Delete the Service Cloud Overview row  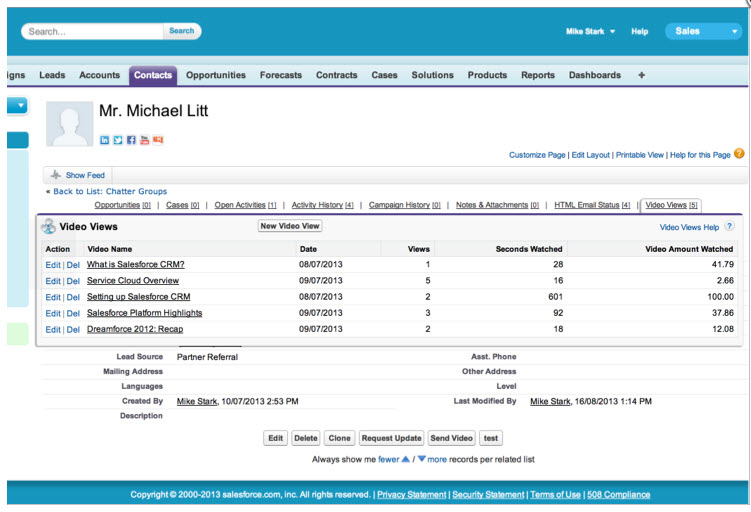73,281
